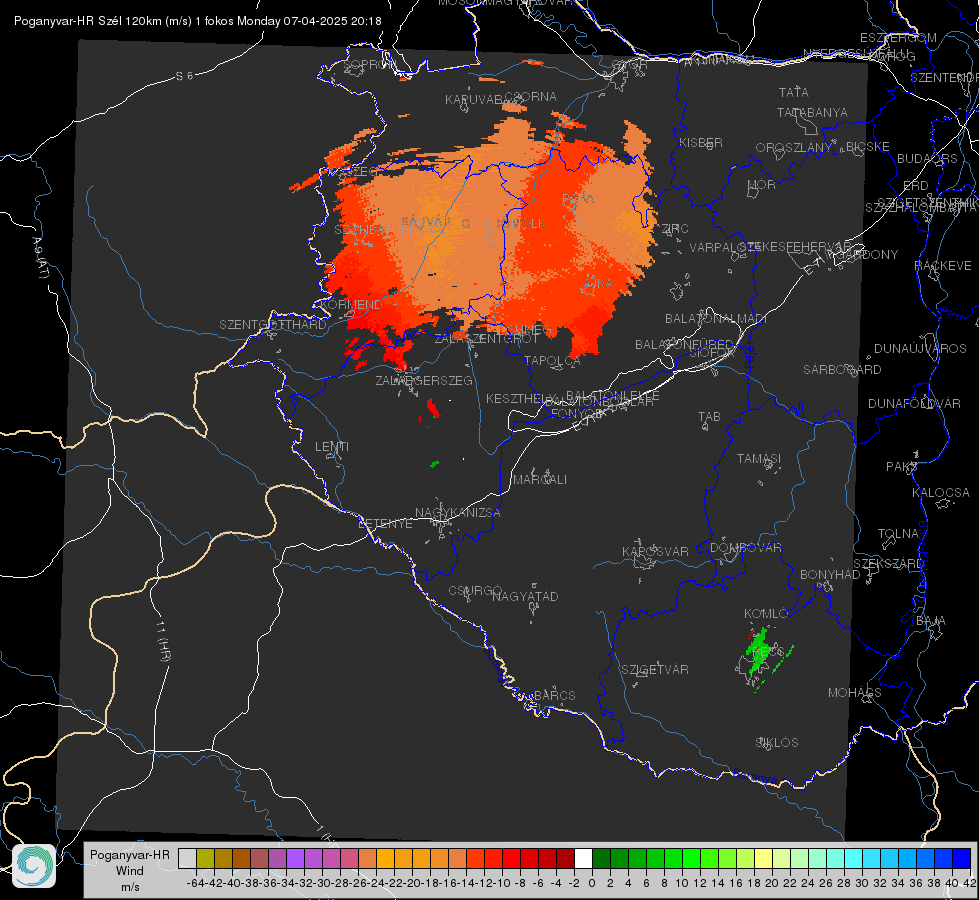The width and height of the screenshot is (979, 900).
Task: Click the ZIRC city label
Action: click(674, 228)
